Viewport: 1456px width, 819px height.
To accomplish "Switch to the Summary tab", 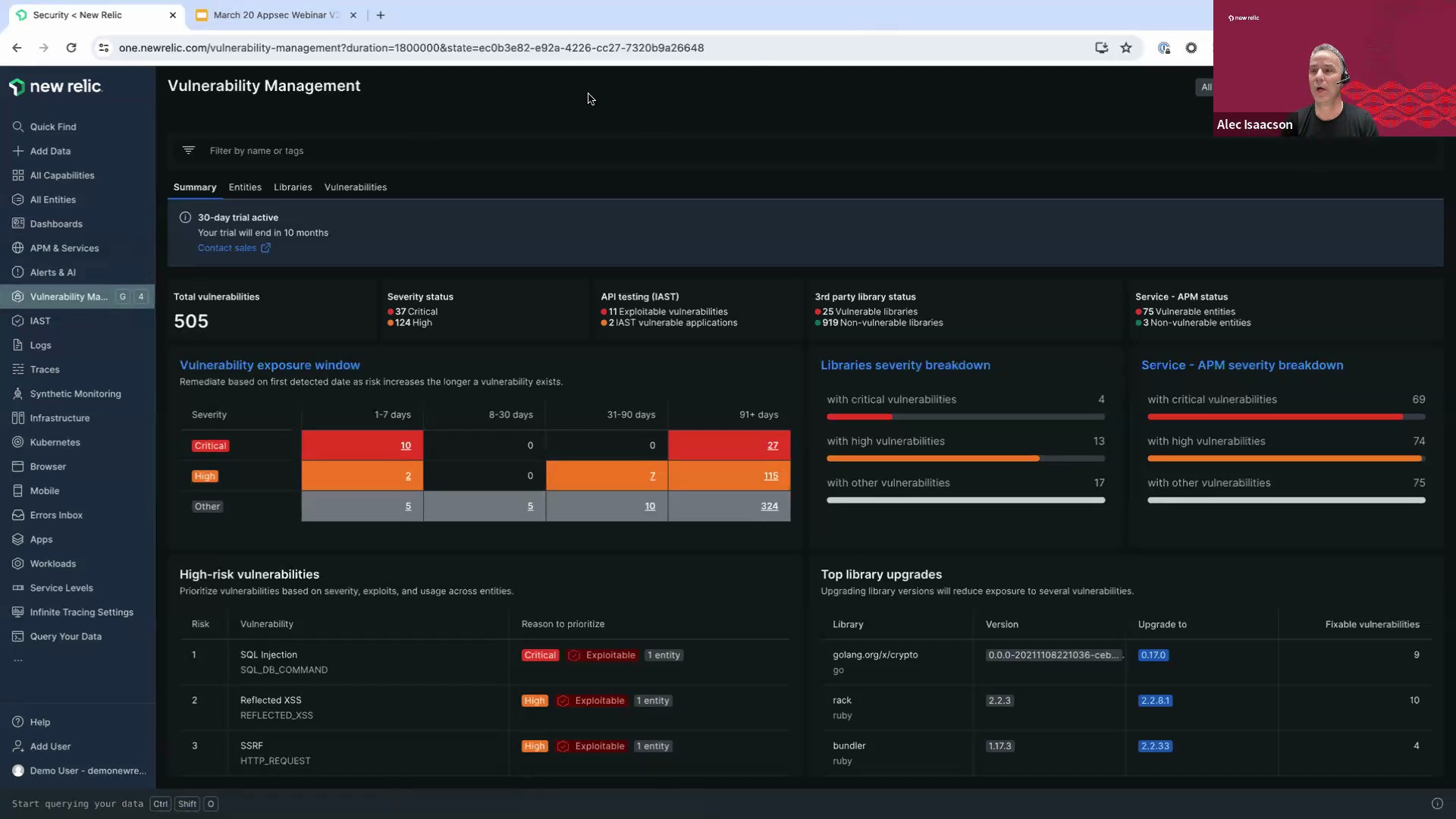I will (195, 187).
